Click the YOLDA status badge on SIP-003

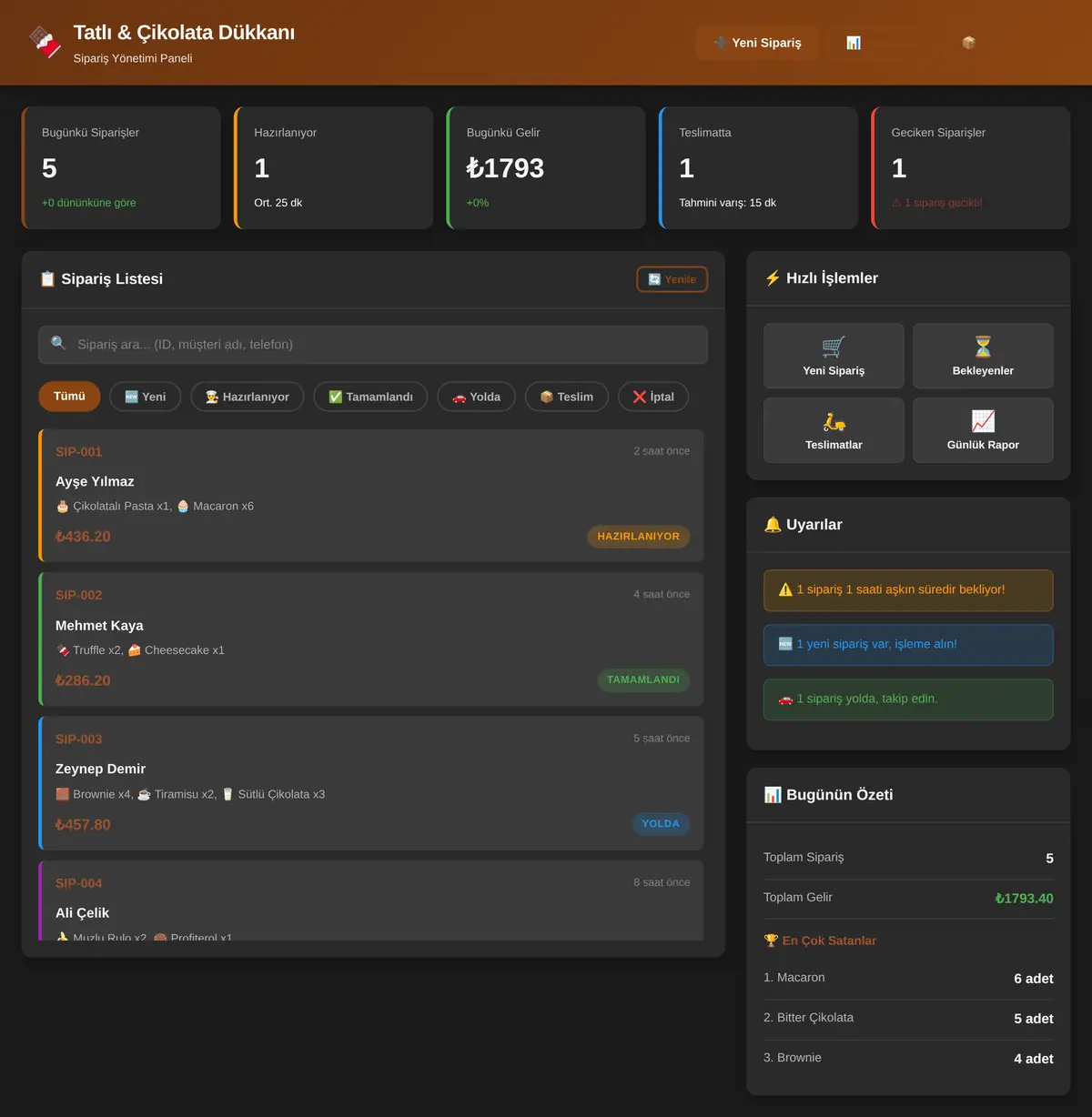click(661, 824)
